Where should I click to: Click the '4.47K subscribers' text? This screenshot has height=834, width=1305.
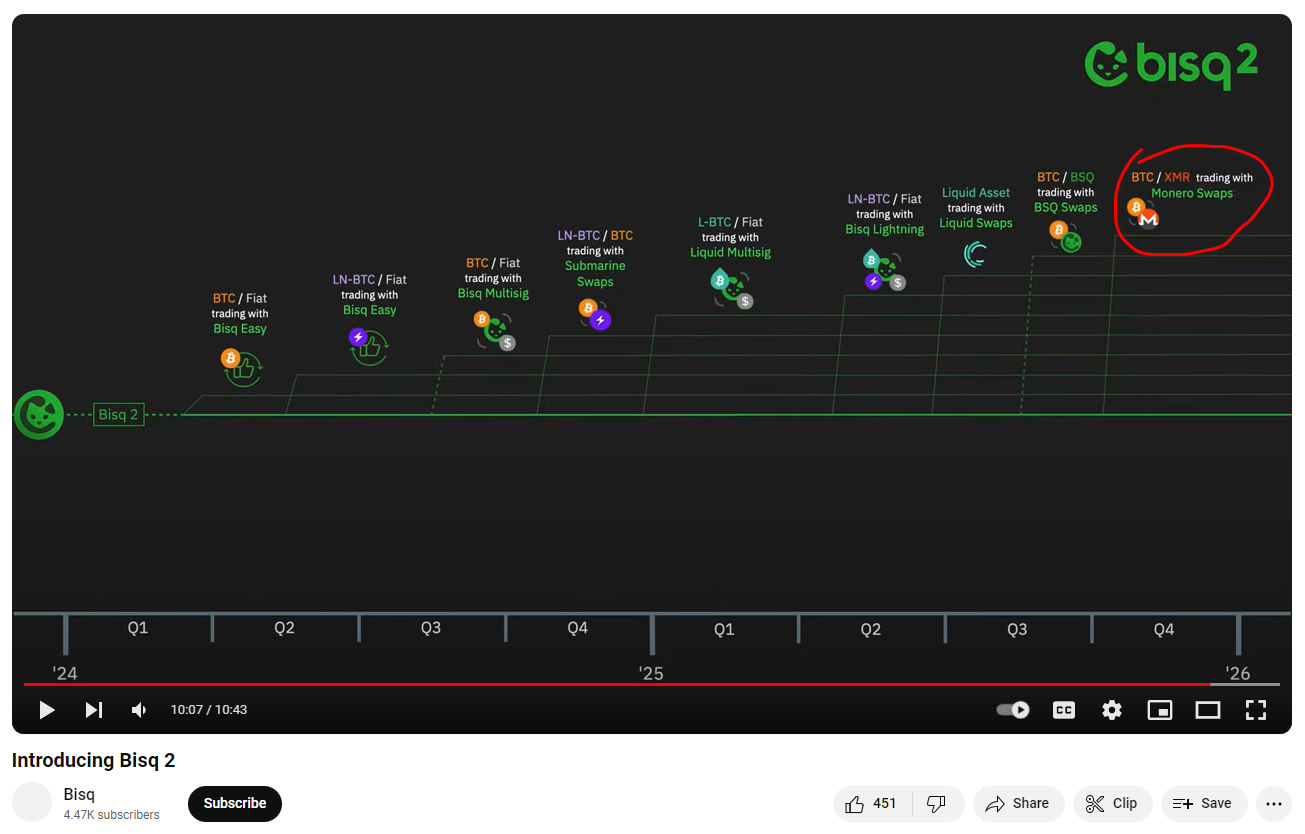[x=111, y=815]
